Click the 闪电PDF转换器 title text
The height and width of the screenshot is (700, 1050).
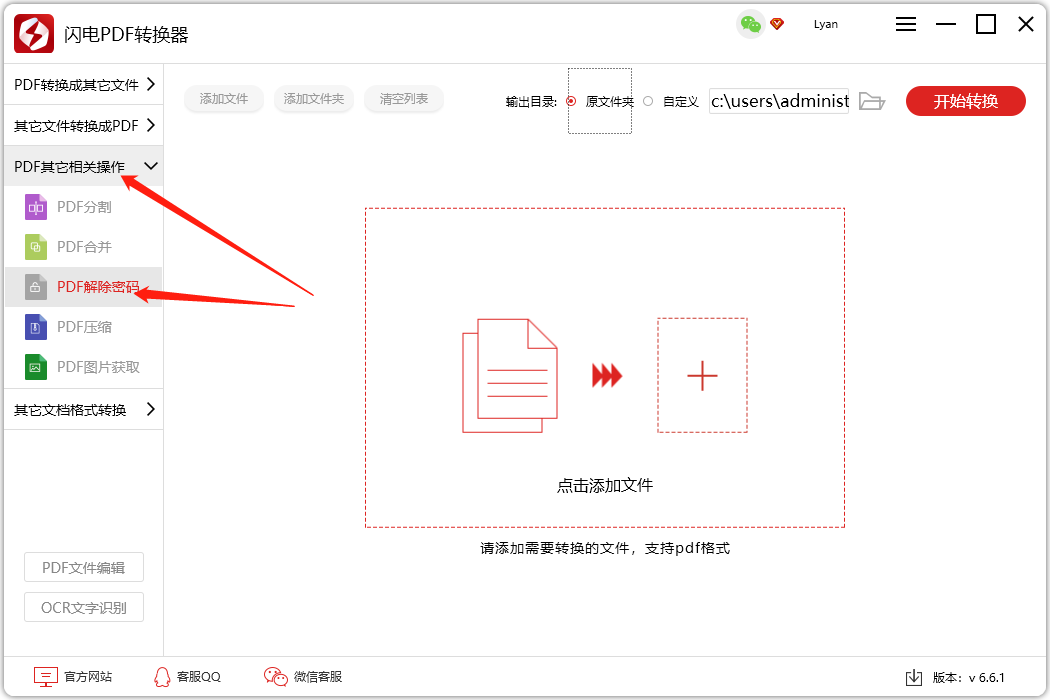click(x=126, y=34)
